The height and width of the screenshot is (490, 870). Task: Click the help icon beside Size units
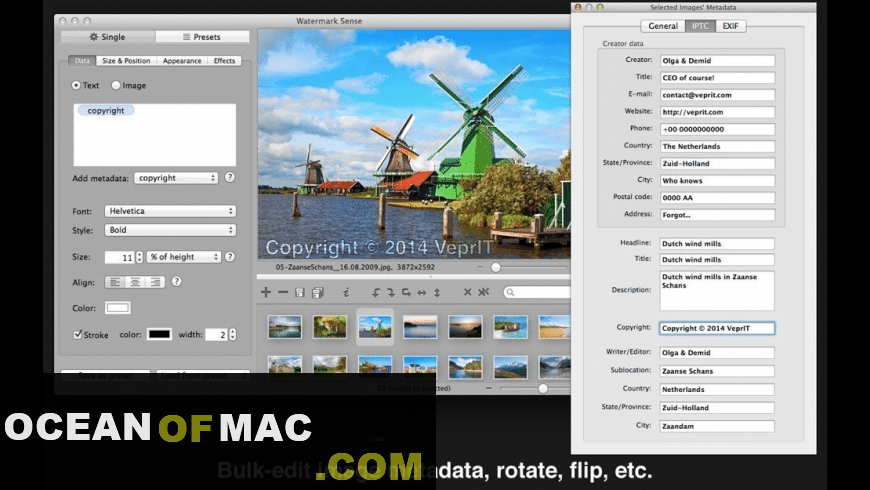click(230, 256)
